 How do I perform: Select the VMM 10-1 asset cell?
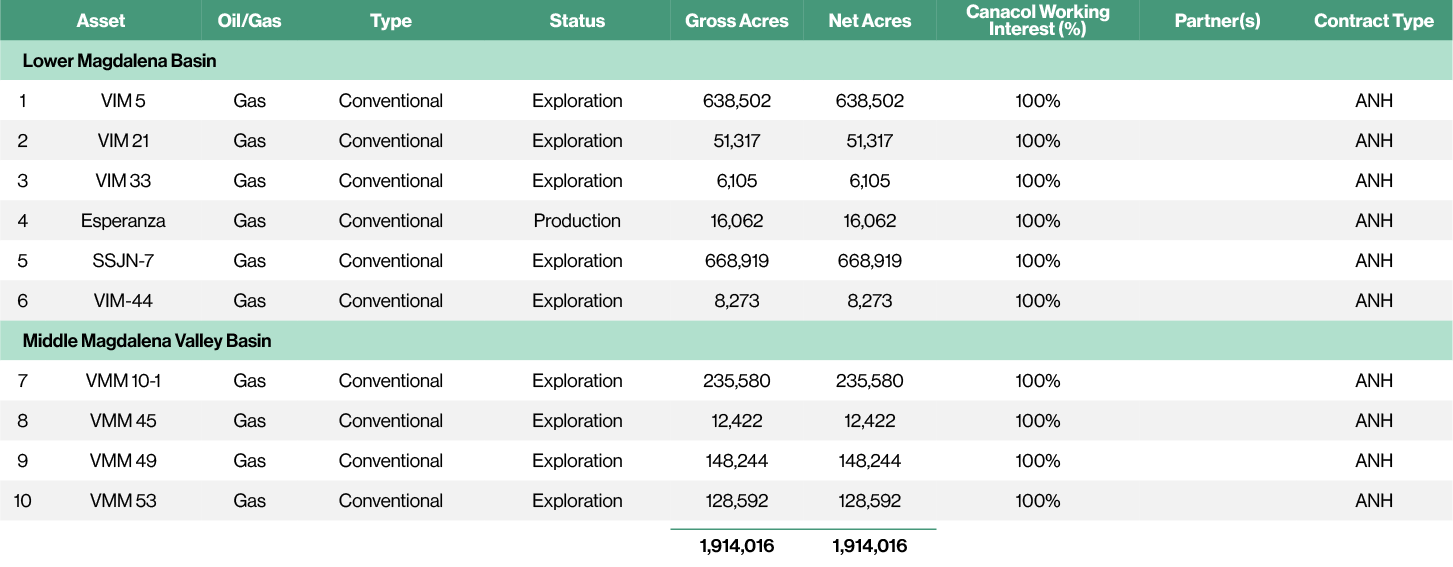pos(123,381)
